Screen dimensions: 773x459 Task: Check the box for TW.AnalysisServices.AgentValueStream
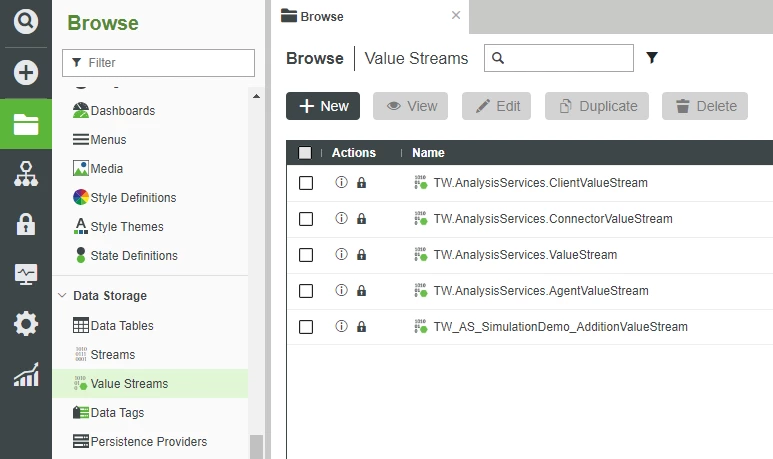point(306,291)
